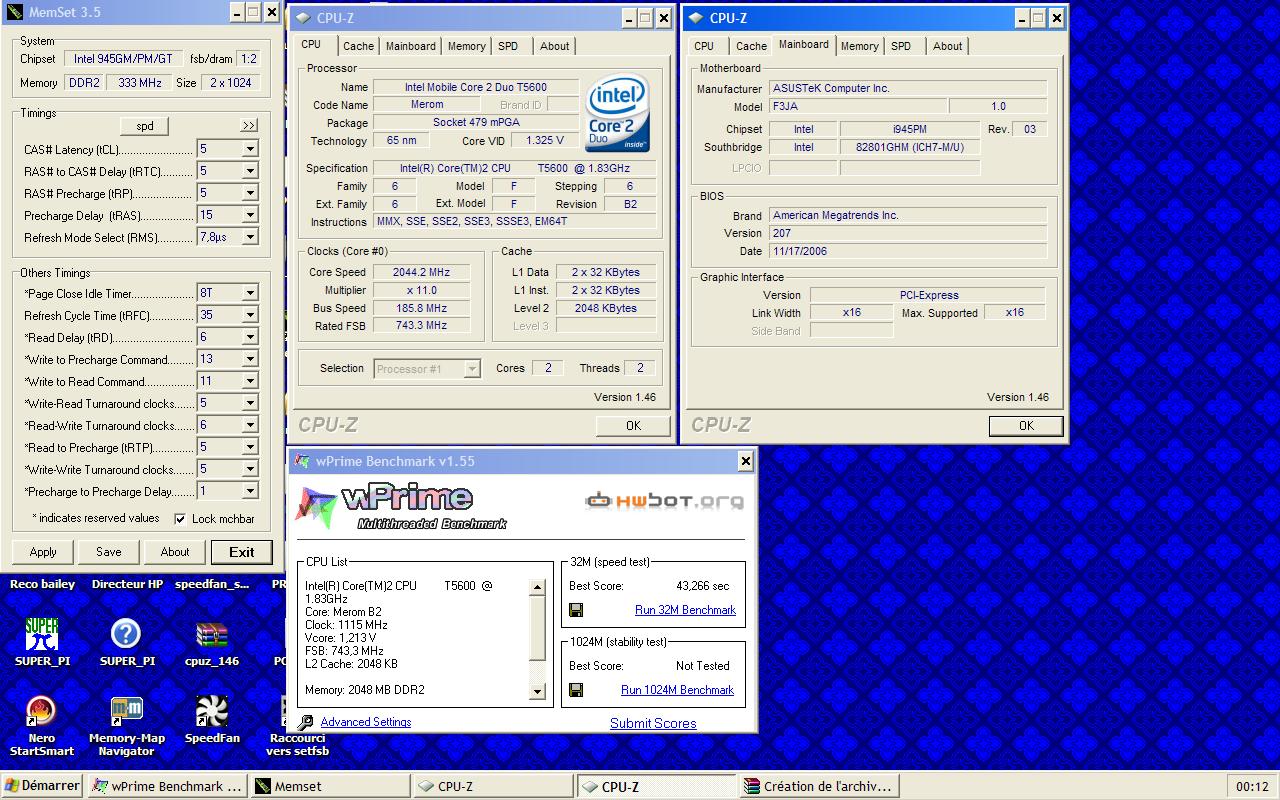
Task: Click About button in MemSet
Action: pyautogui.click(x=175, y=552)
